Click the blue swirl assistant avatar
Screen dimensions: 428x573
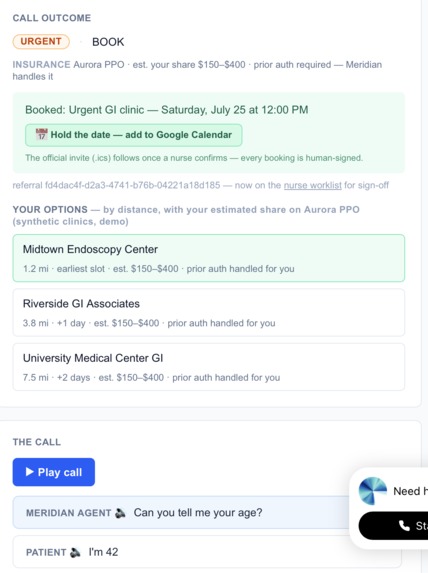372,491
